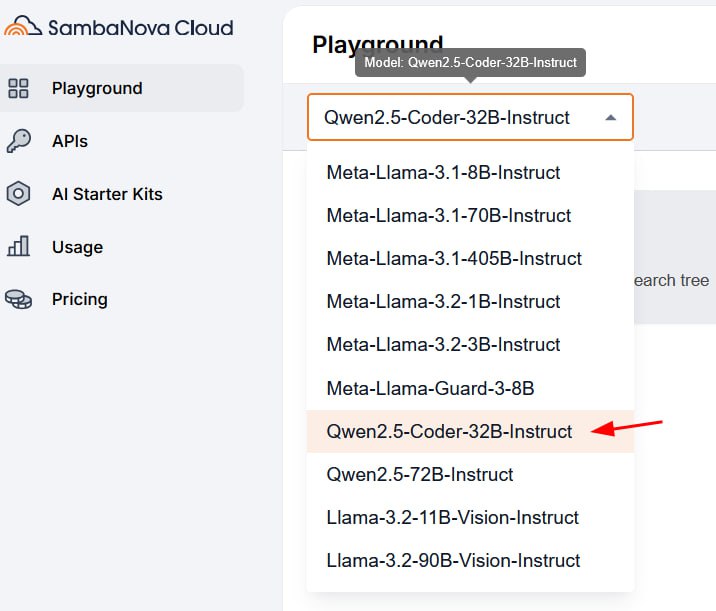Click the Qwen2.5-Coder-32B-Instruct model selector box
This screenshot has width=716, height=611.
[446, 118]
